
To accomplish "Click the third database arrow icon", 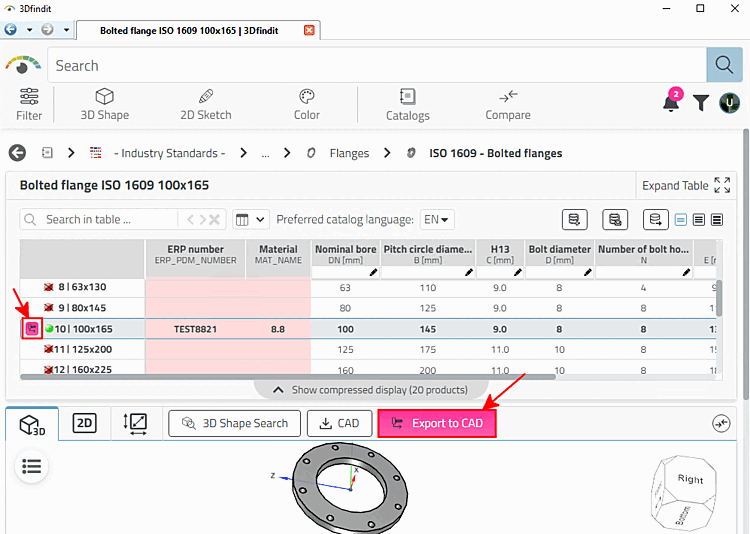I will pyautogui.click(x=655, y=220).
